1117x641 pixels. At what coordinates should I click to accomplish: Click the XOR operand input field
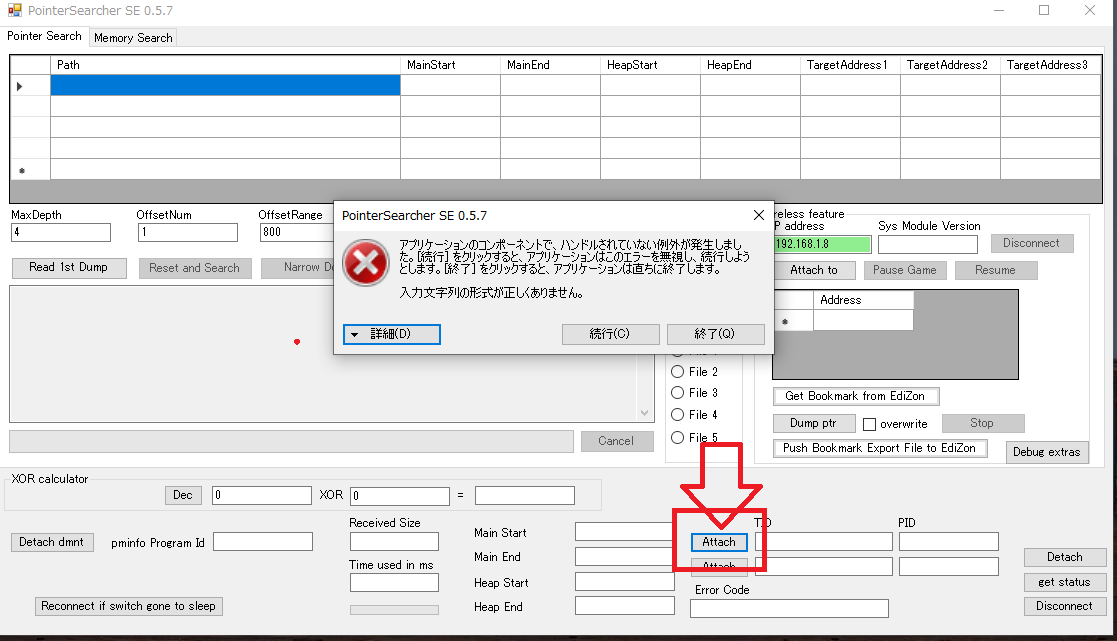coord(400,496)
